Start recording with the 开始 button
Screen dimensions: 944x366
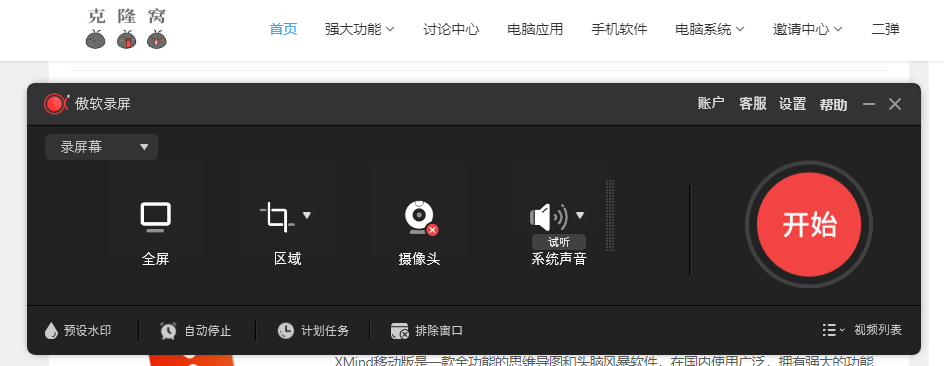pos(809,225)
